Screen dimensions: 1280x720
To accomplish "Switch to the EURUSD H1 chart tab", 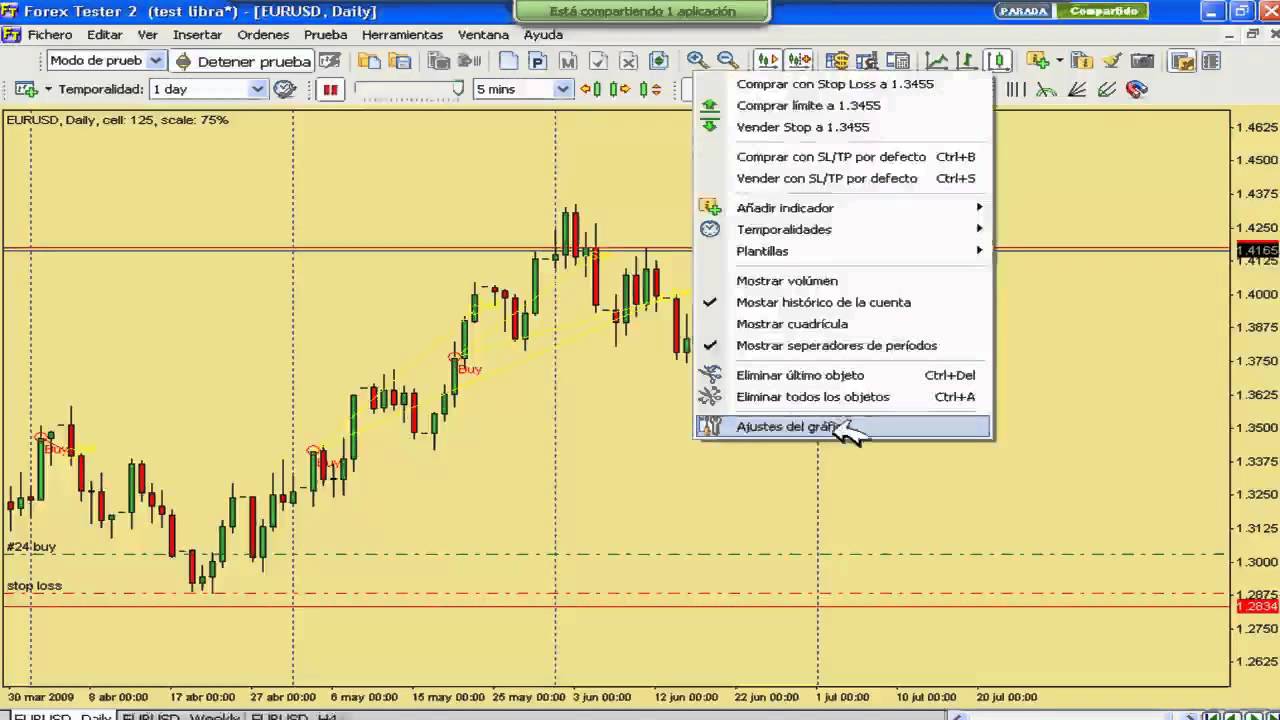I will coord(294,717).
